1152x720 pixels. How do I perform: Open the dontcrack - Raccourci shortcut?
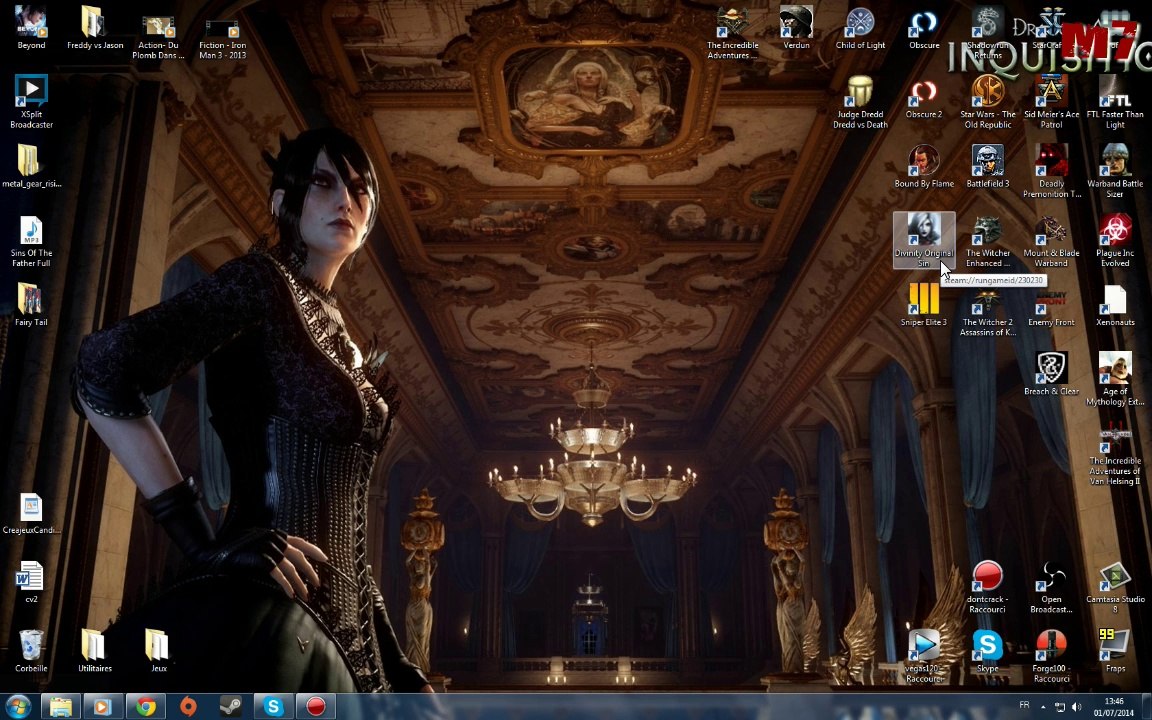coord(988,586)
